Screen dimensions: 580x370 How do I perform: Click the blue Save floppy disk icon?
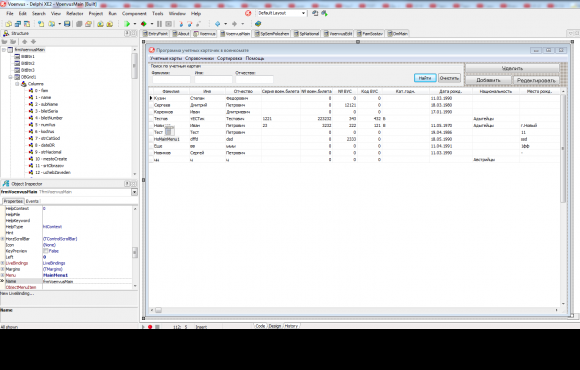point(67,24)
